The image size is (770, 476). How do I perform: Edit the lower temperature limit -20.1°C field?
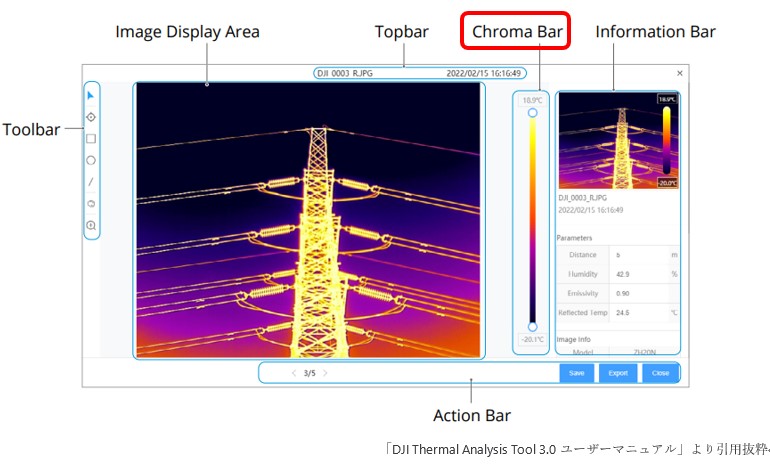(532, 339)
